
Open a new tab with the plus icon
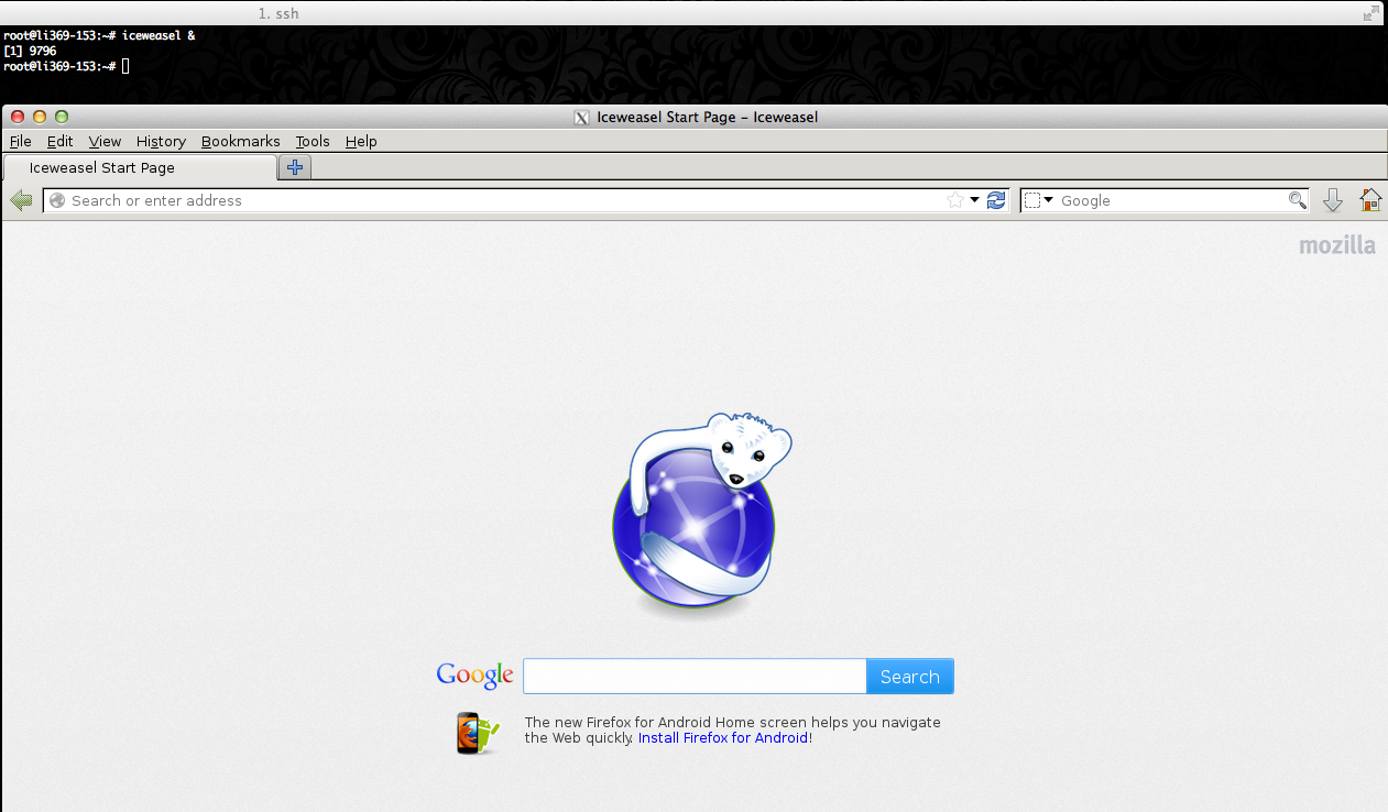(294, 167)
